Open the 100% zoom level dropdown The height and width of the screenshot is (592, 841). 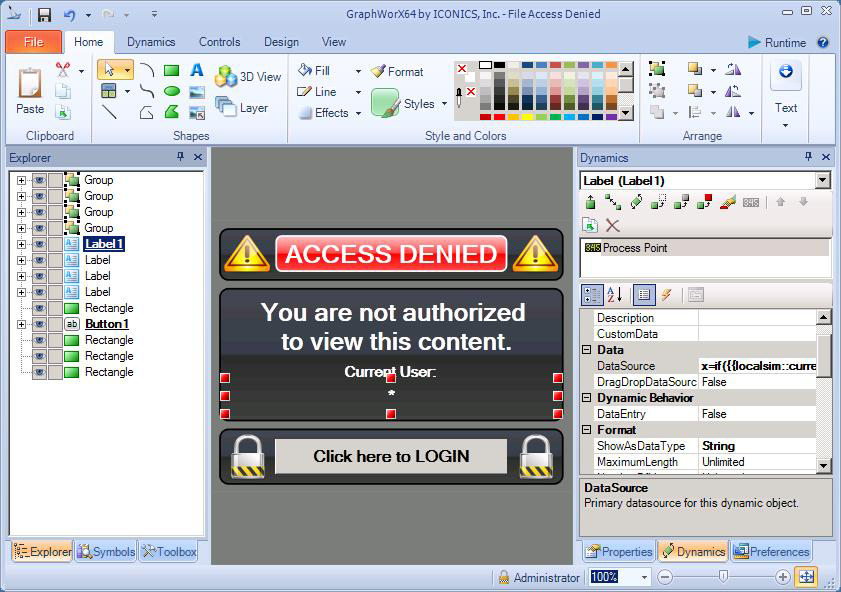click(644, 577)
